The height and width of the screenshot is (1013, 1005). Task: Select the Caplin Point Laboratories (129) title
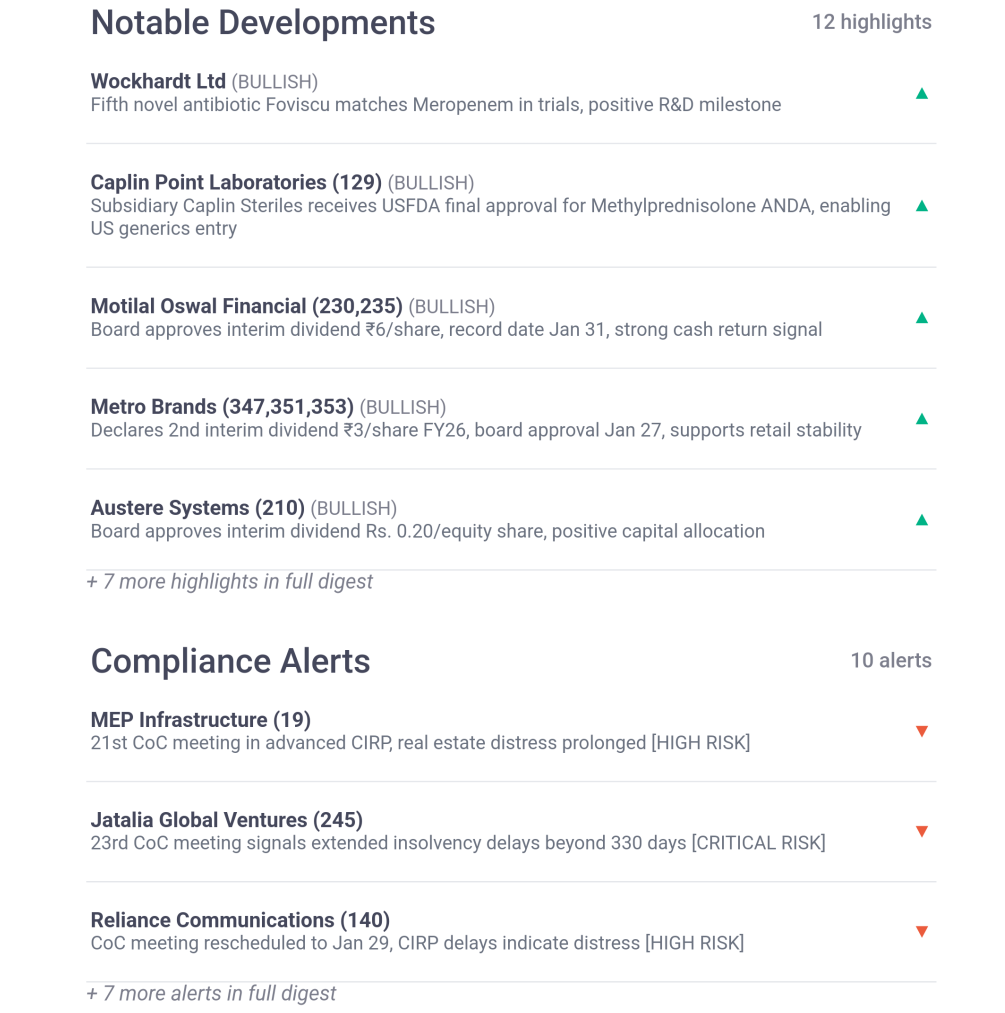click(x=236, y=182)
